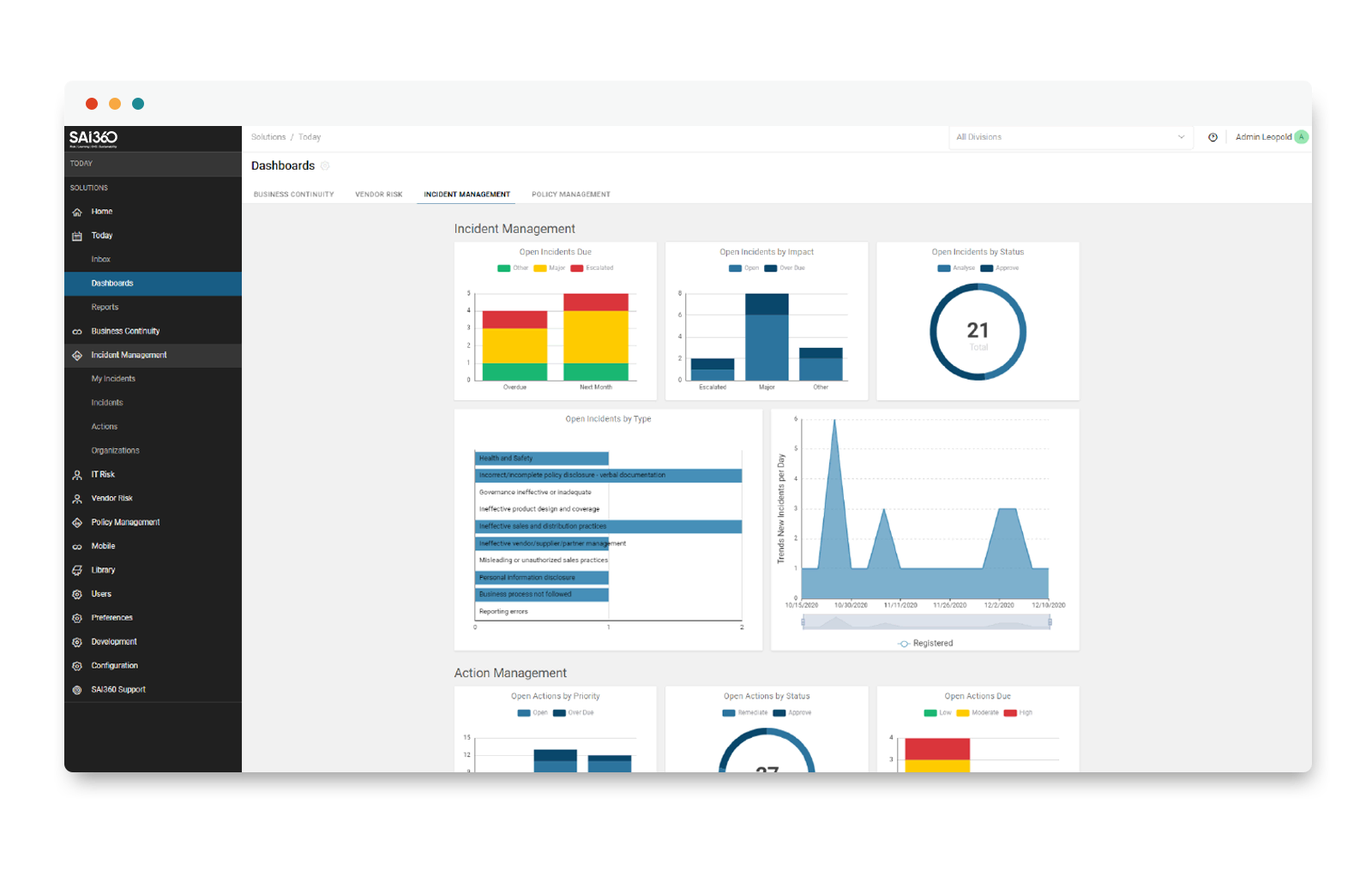Image resolution: width=1372 pixels, height=876 pixels.
Task: Click the settings icon beside Dashboards title
Action: coord(325,165)
